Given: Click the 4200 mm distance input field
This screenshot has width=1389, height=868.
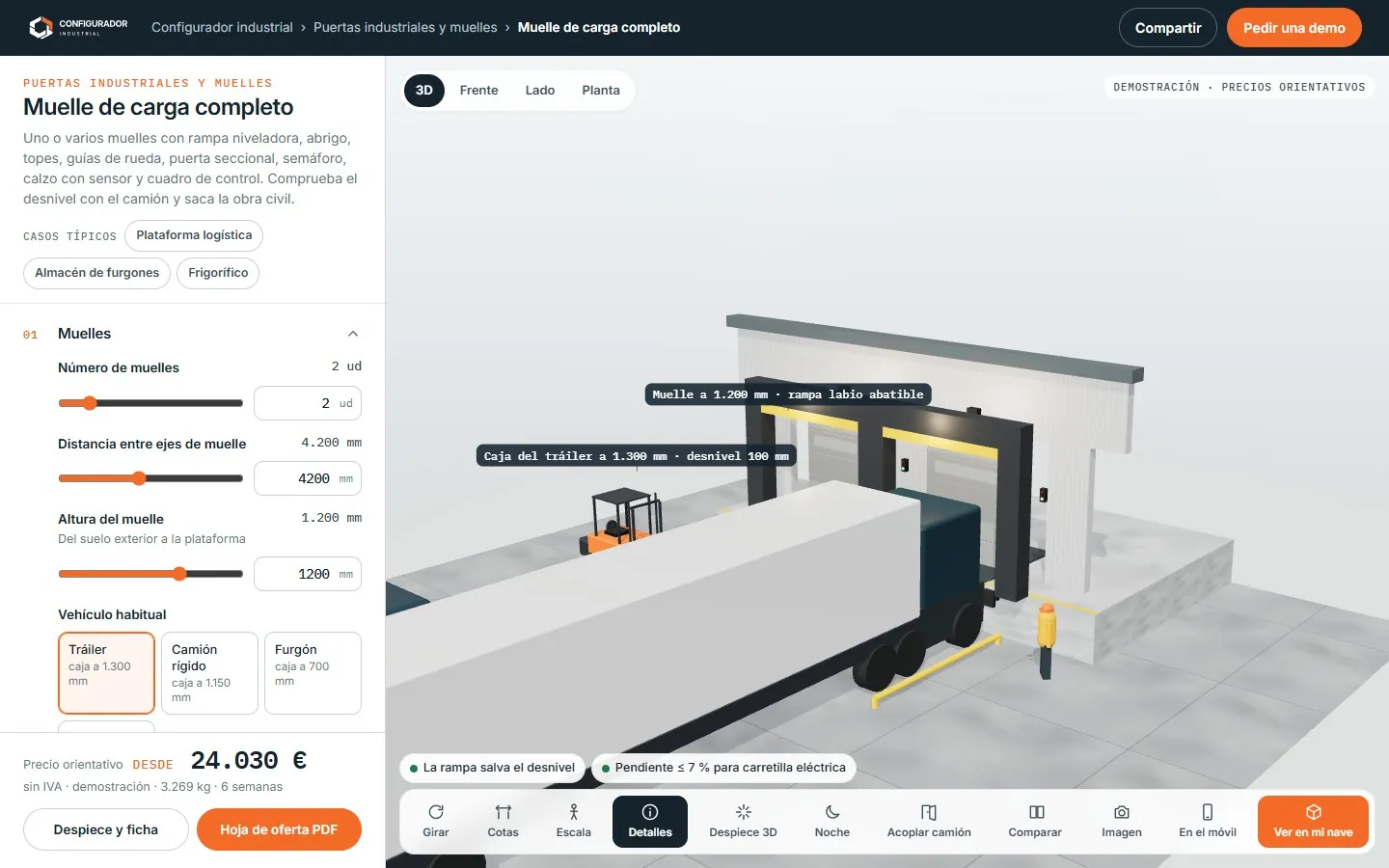Looking at the screenshot, I should (308, 478).
